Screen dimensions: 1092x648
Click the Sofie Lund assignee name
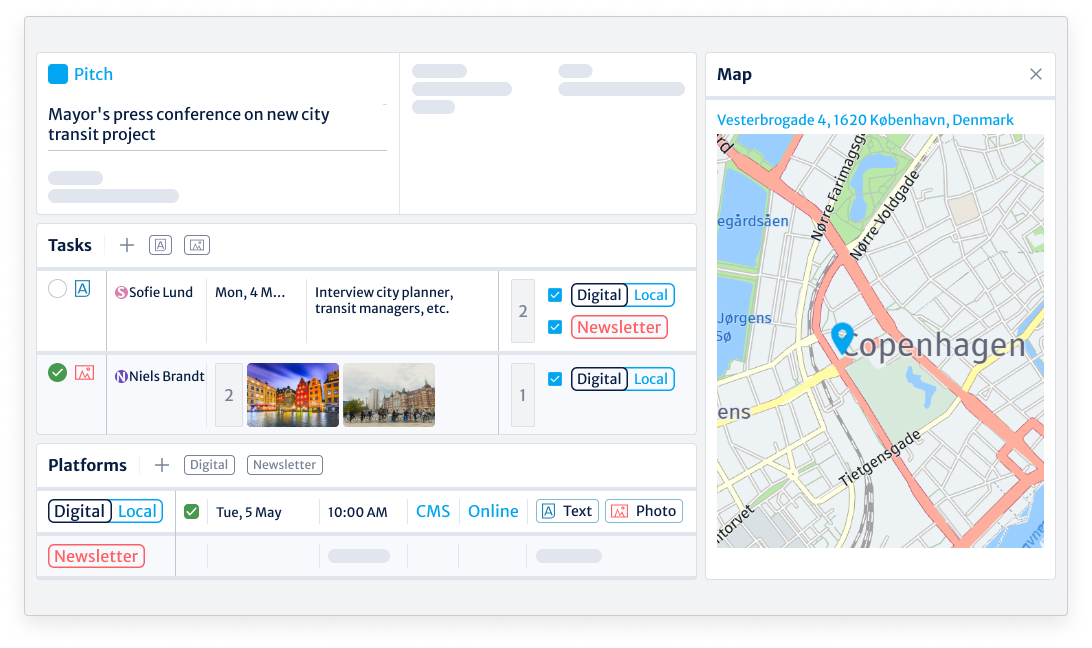[161, 293]
